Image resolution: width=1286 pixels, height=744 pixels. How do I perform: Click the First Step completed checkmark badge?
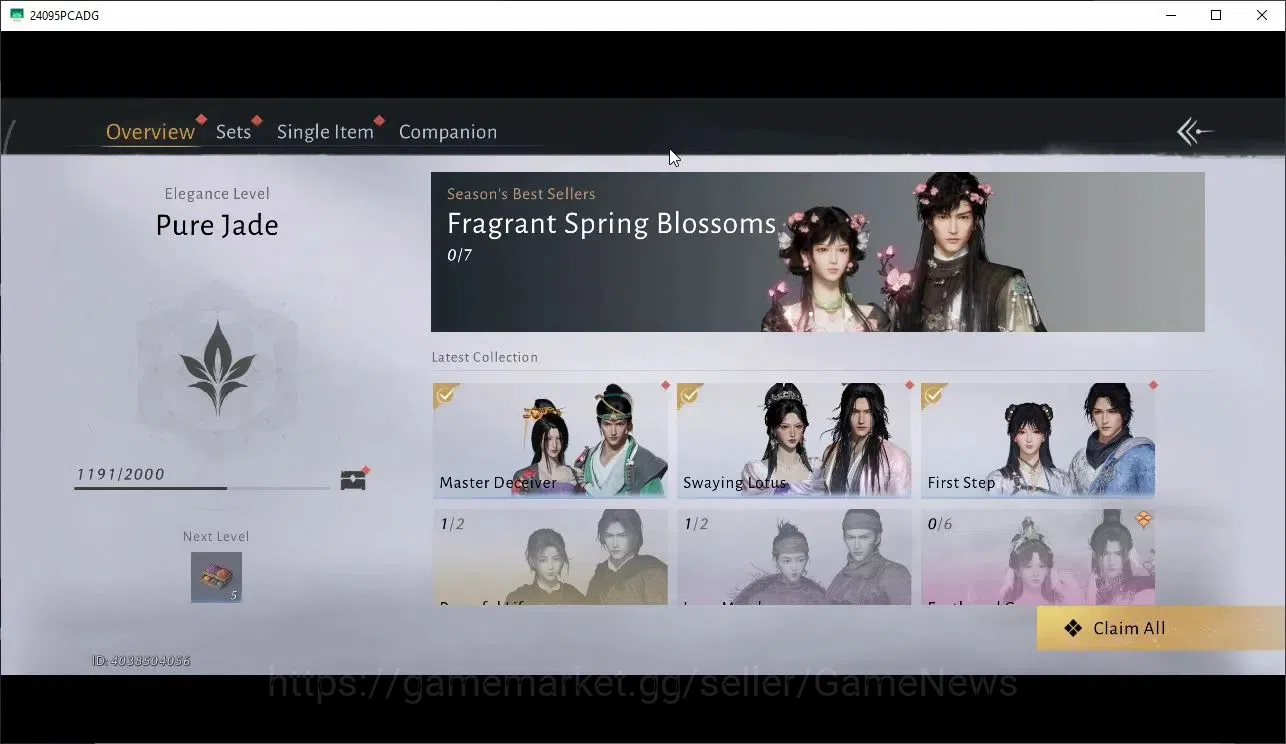point(934,396)
